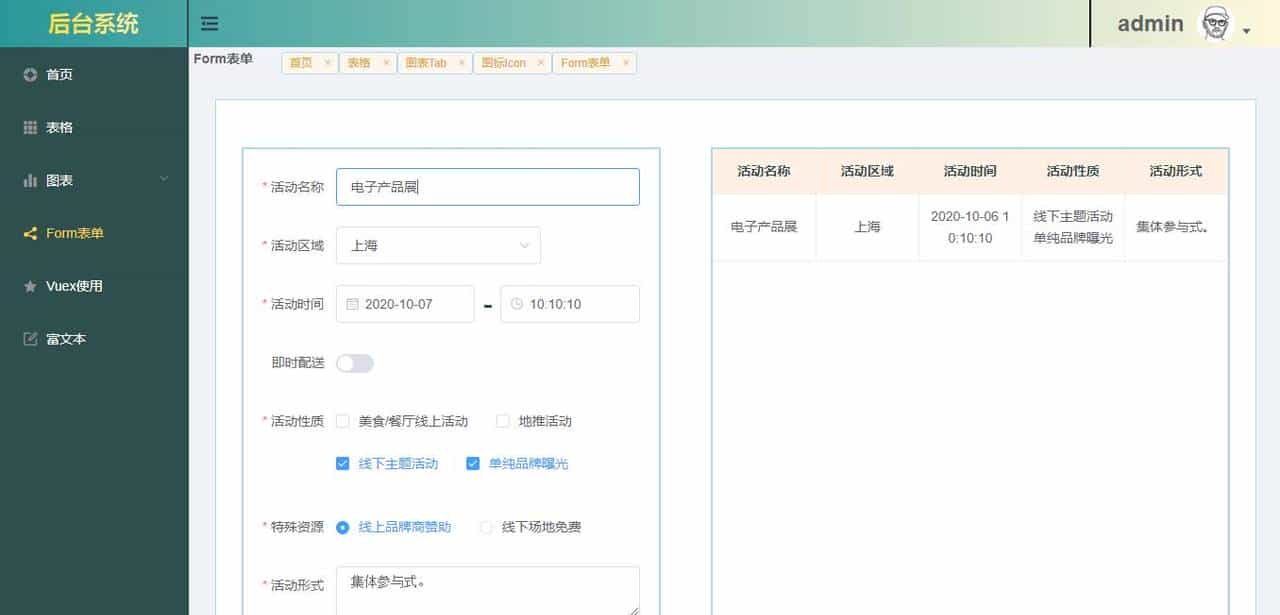Select the Vuex使用 star icon

tap(29, 286)
